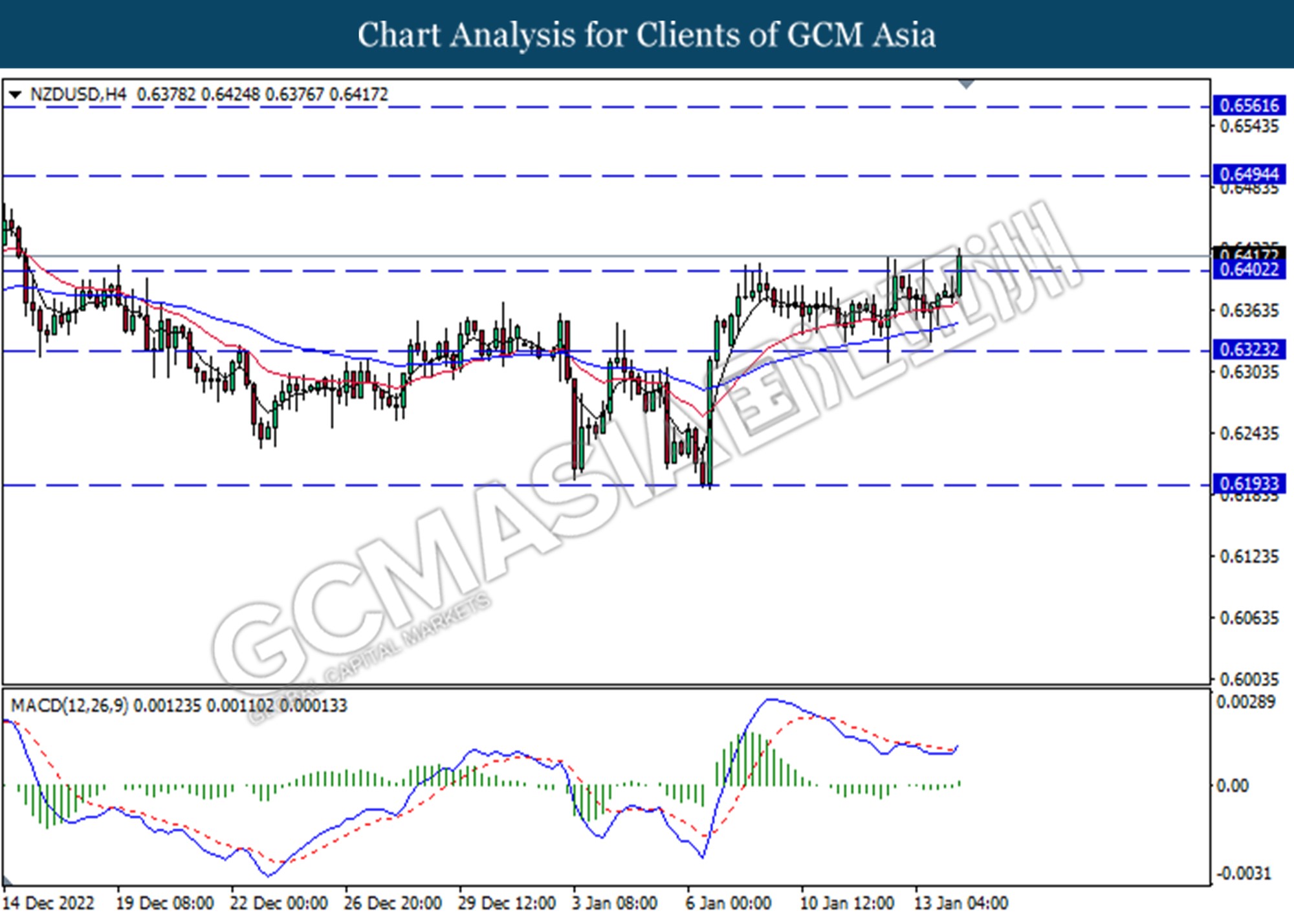Click the Chart Analysis for Clients title
The image size is (1294, 924).
tap(647, 35)
